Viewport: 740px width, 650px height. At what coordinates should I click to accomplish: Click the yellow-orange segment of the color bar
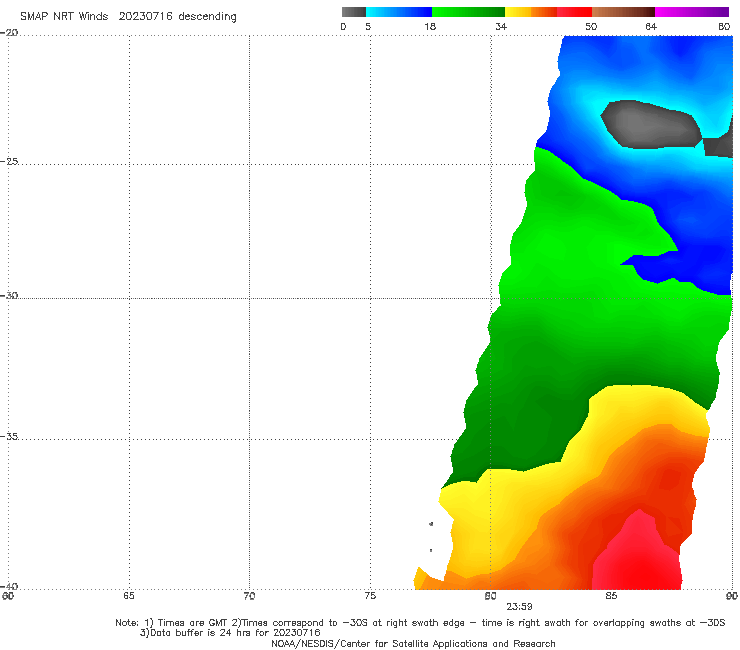pos(531,12)
